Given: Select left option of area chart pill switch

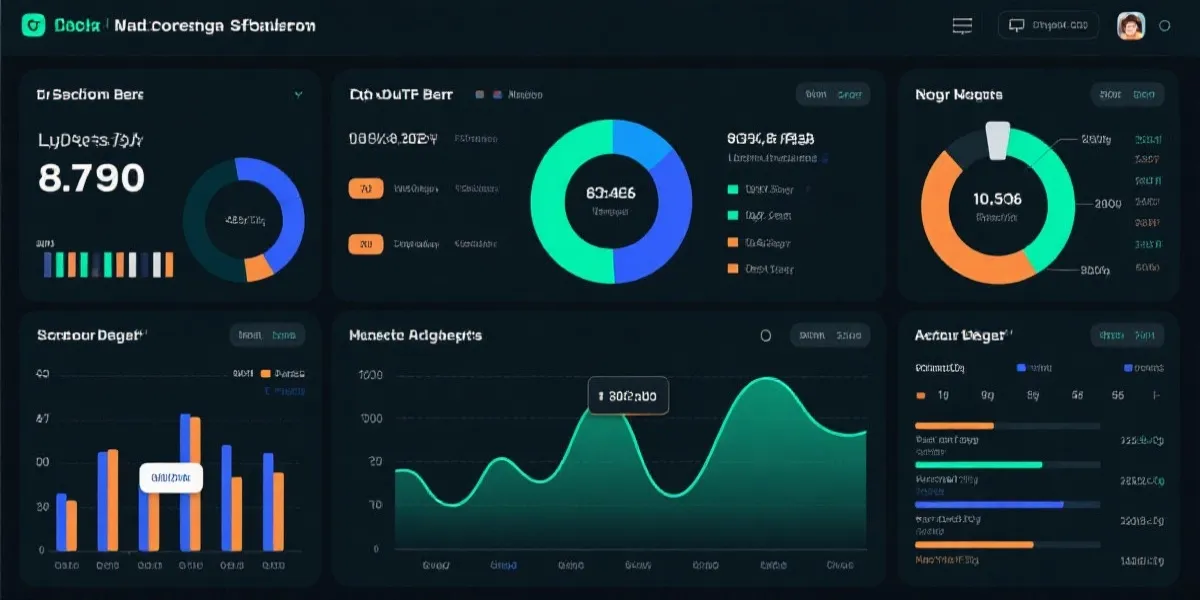Looking at the screenshot, I should click(812, 336).
